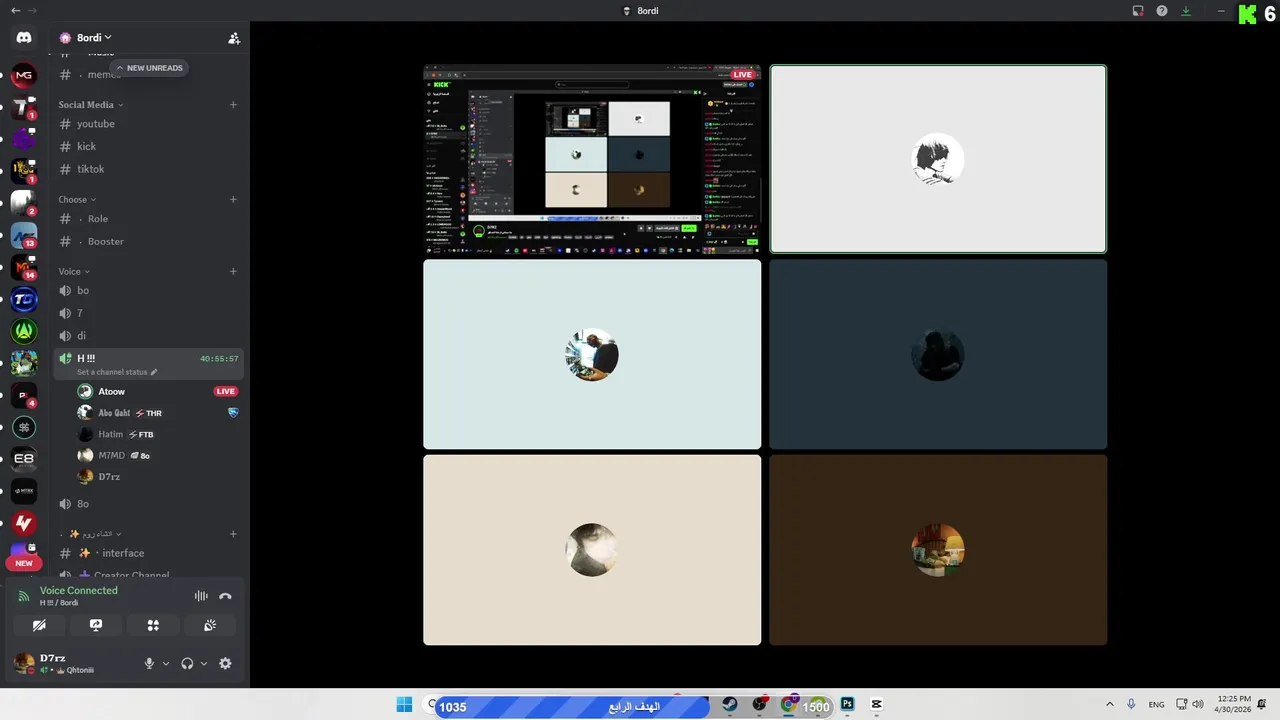Screen dimensions: 1280x720
Task: Open noise suppression waveform icon
Action: click(201, 596)
